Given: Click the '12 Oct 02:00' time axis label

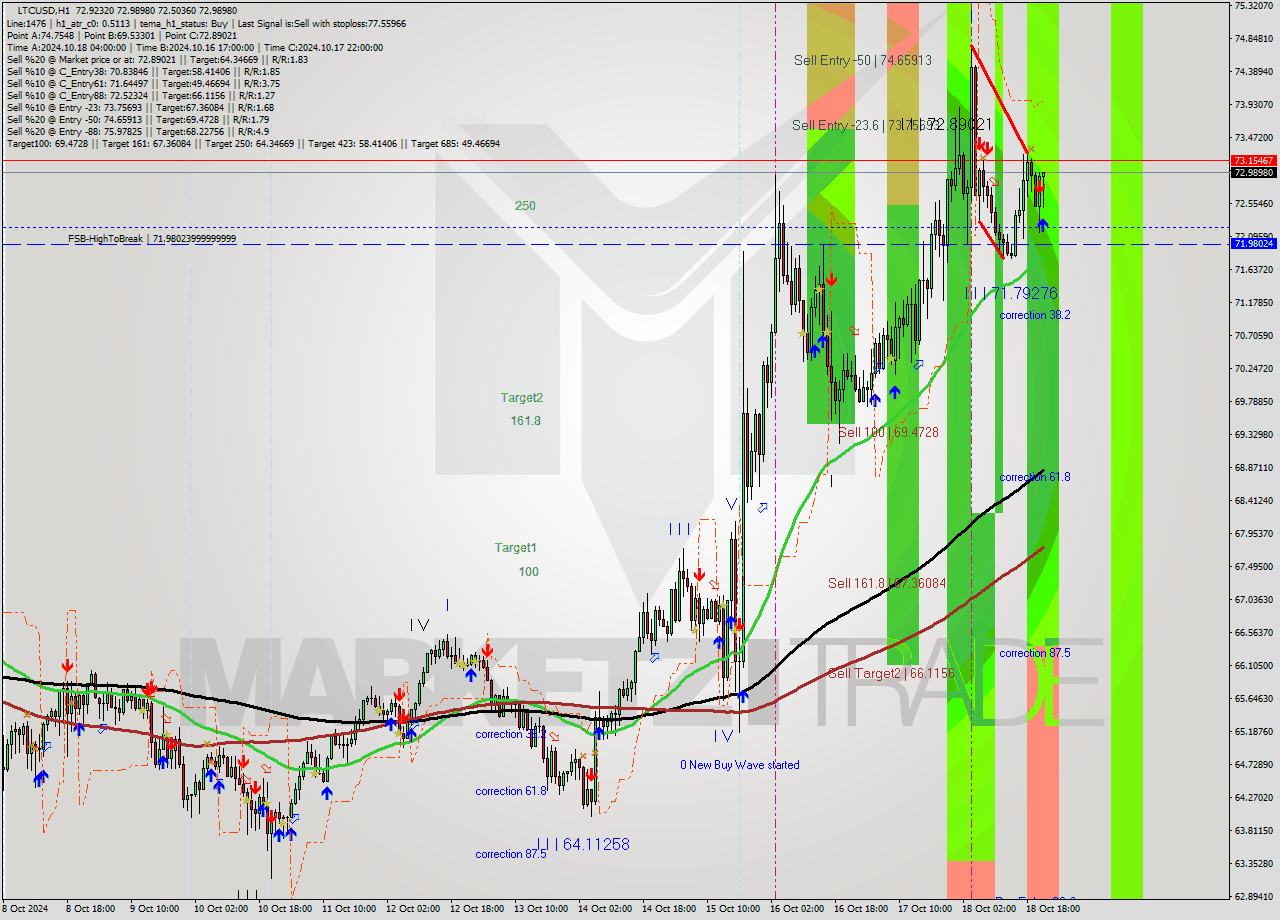Looking at the screenshot, I should coord(414,909).
